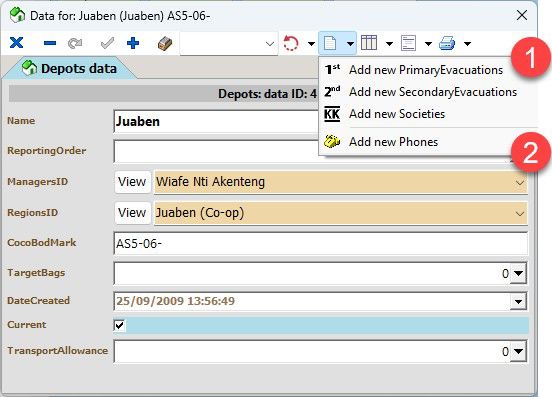Click the TransportAllowance value field
The image size is (552, 397).
pos(312,351)
